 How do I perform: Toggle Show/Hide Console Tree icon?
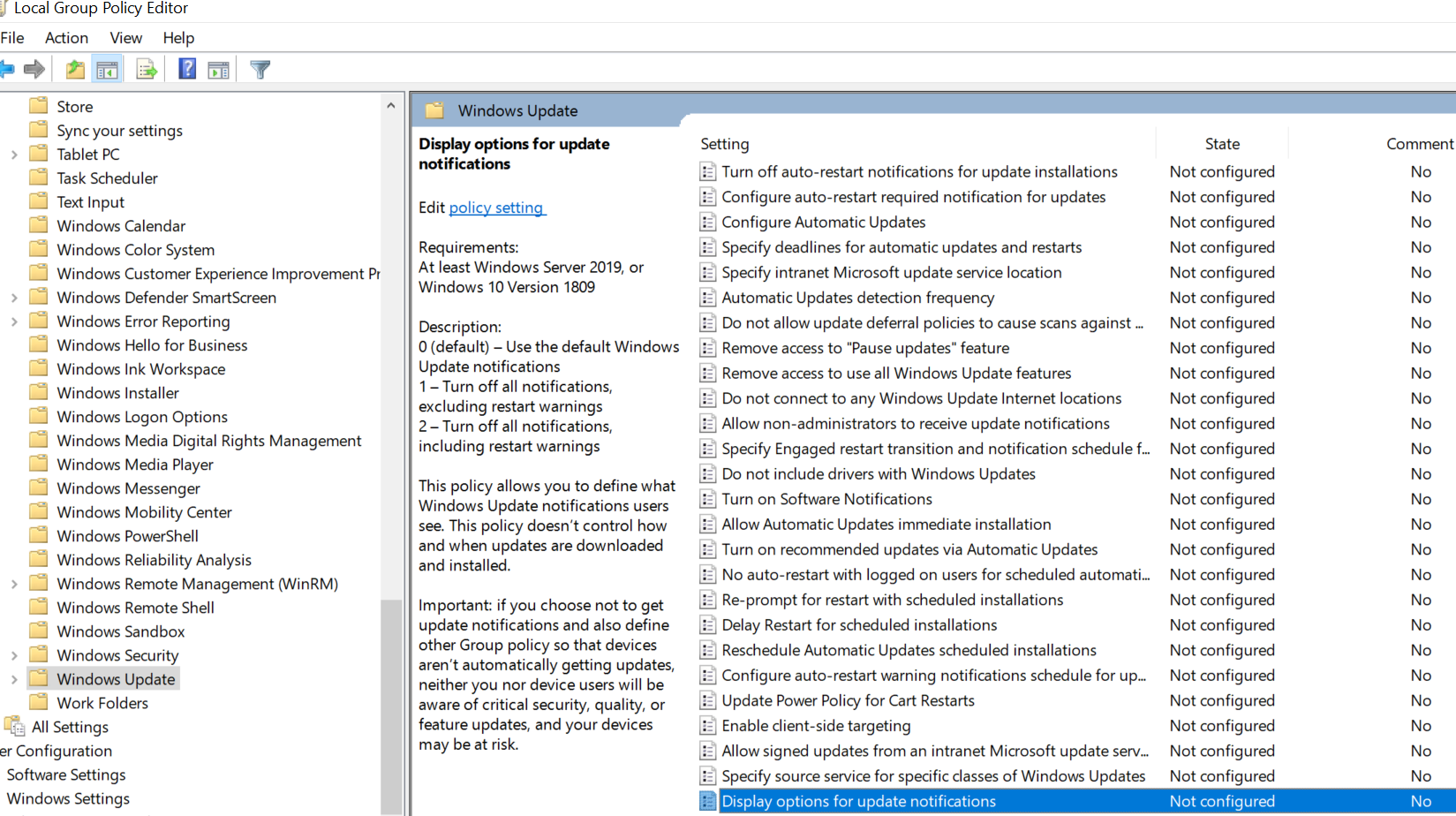pos(108,69)
